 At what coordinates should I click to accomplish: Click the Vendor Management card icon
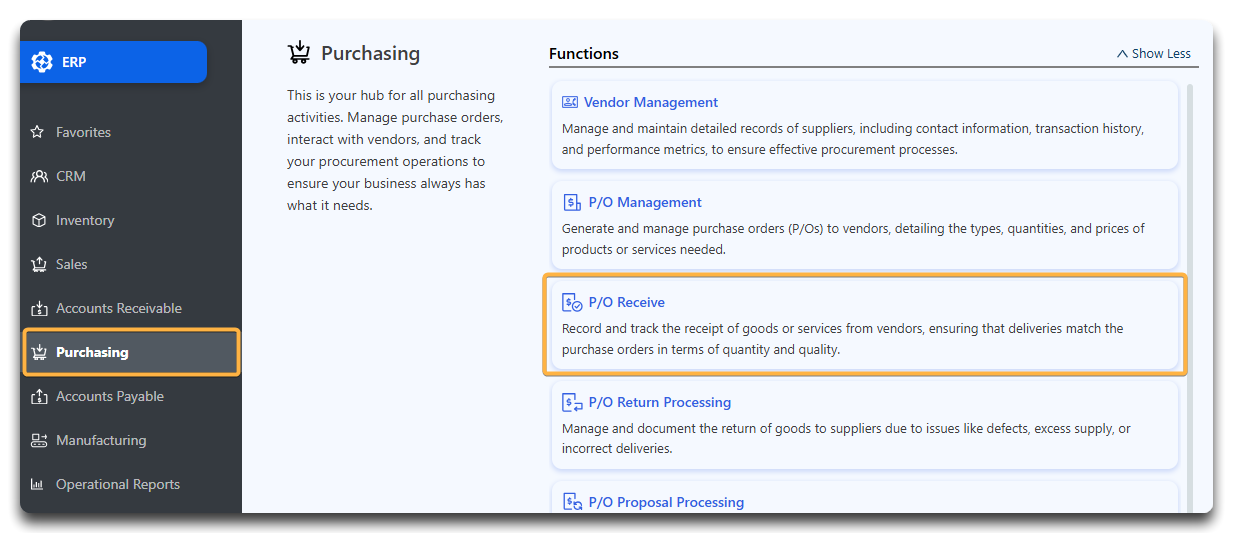[x=570, y=102]
